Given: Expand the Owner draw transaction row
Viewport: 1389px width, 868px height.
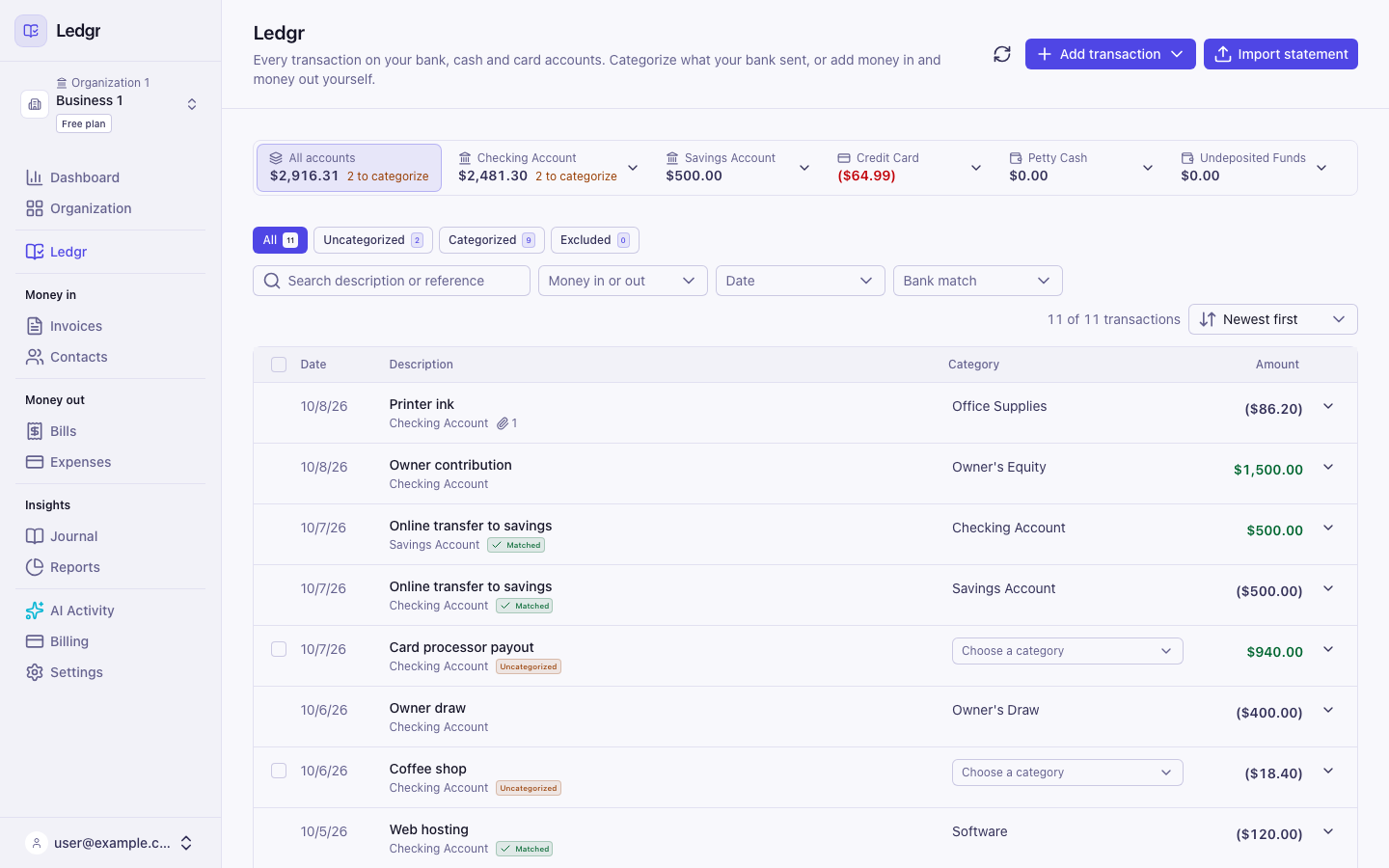Looking at the screenshot, I should pyautogui.click(x=1328, y=711).
